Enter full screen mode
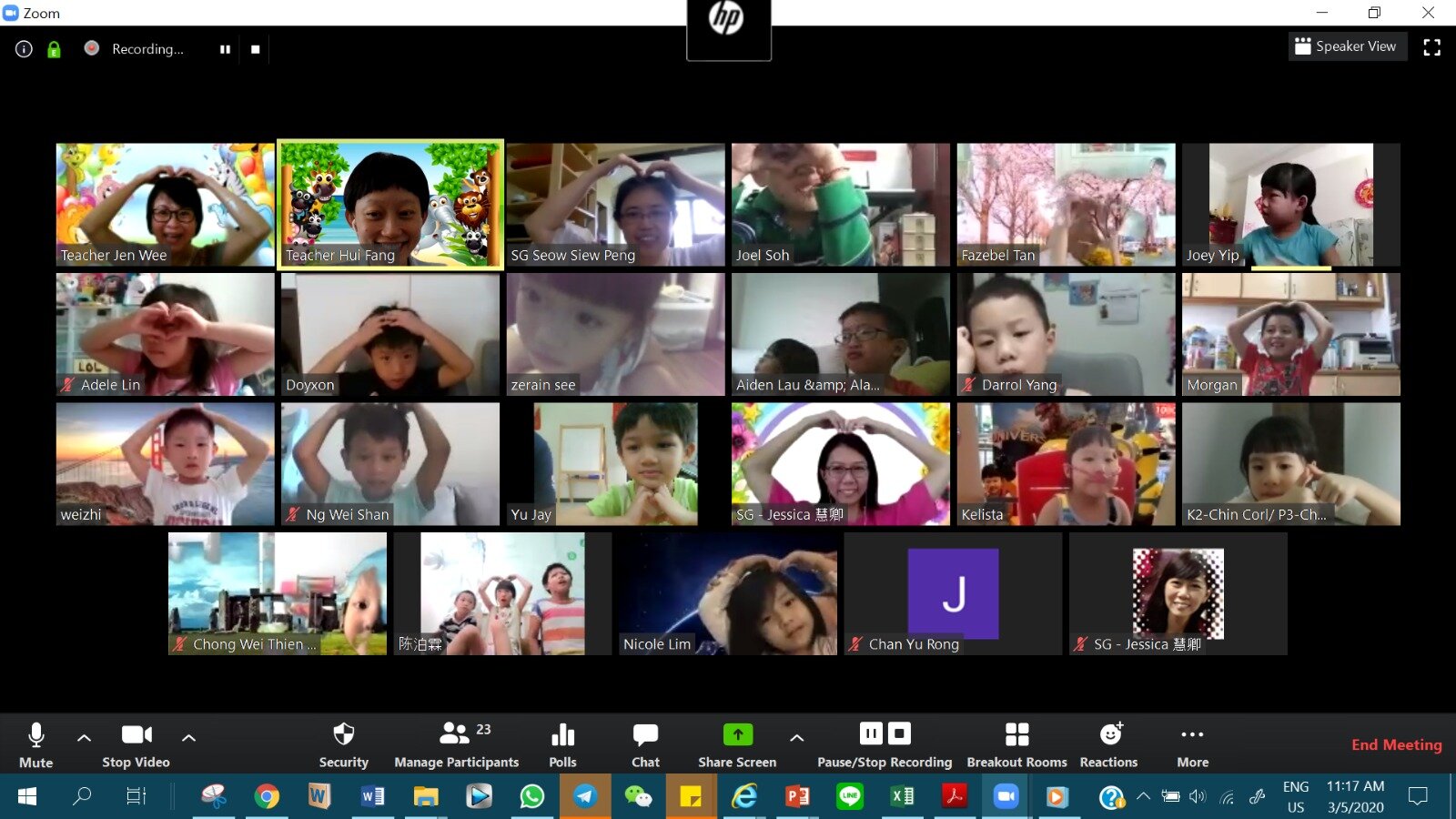1456x819 pixels. [1431, 47]
